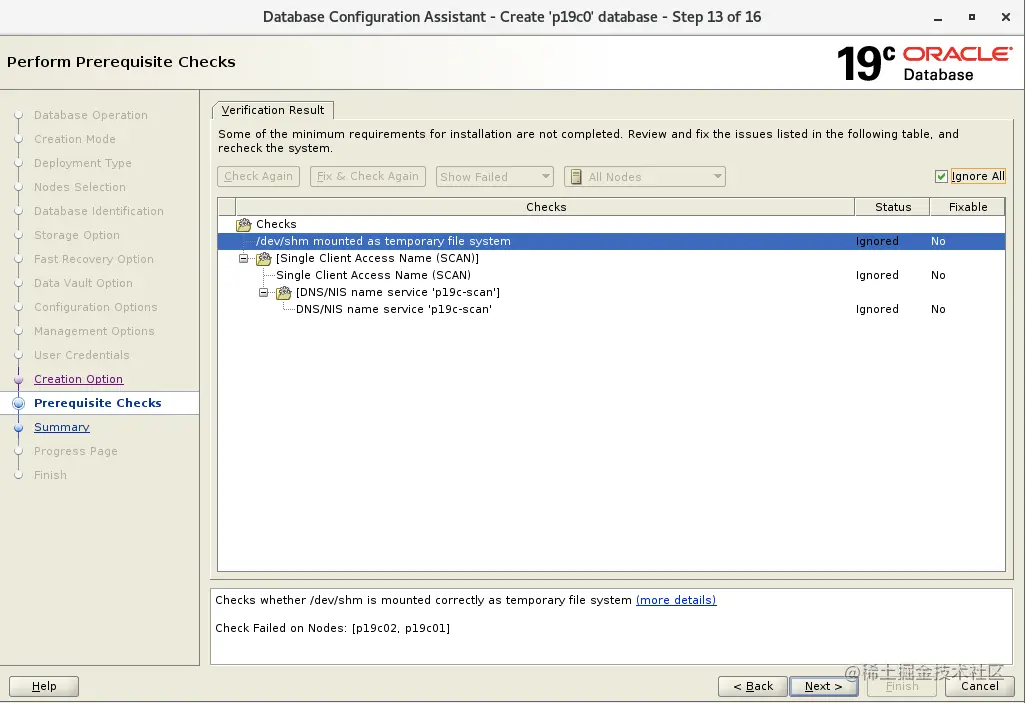Open the Show Failed dropdown
Image resolution: width=1025 pixels, height=703 pixels.
click(495, 177)
